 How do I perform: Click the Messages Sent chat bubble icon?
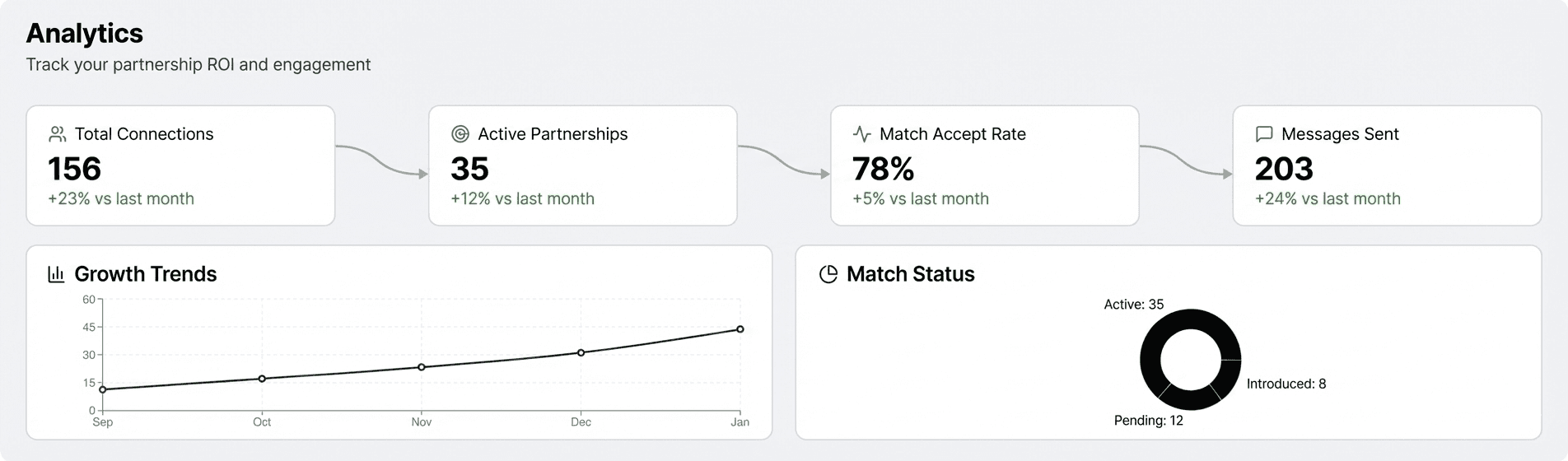(x=1263, y=134)
